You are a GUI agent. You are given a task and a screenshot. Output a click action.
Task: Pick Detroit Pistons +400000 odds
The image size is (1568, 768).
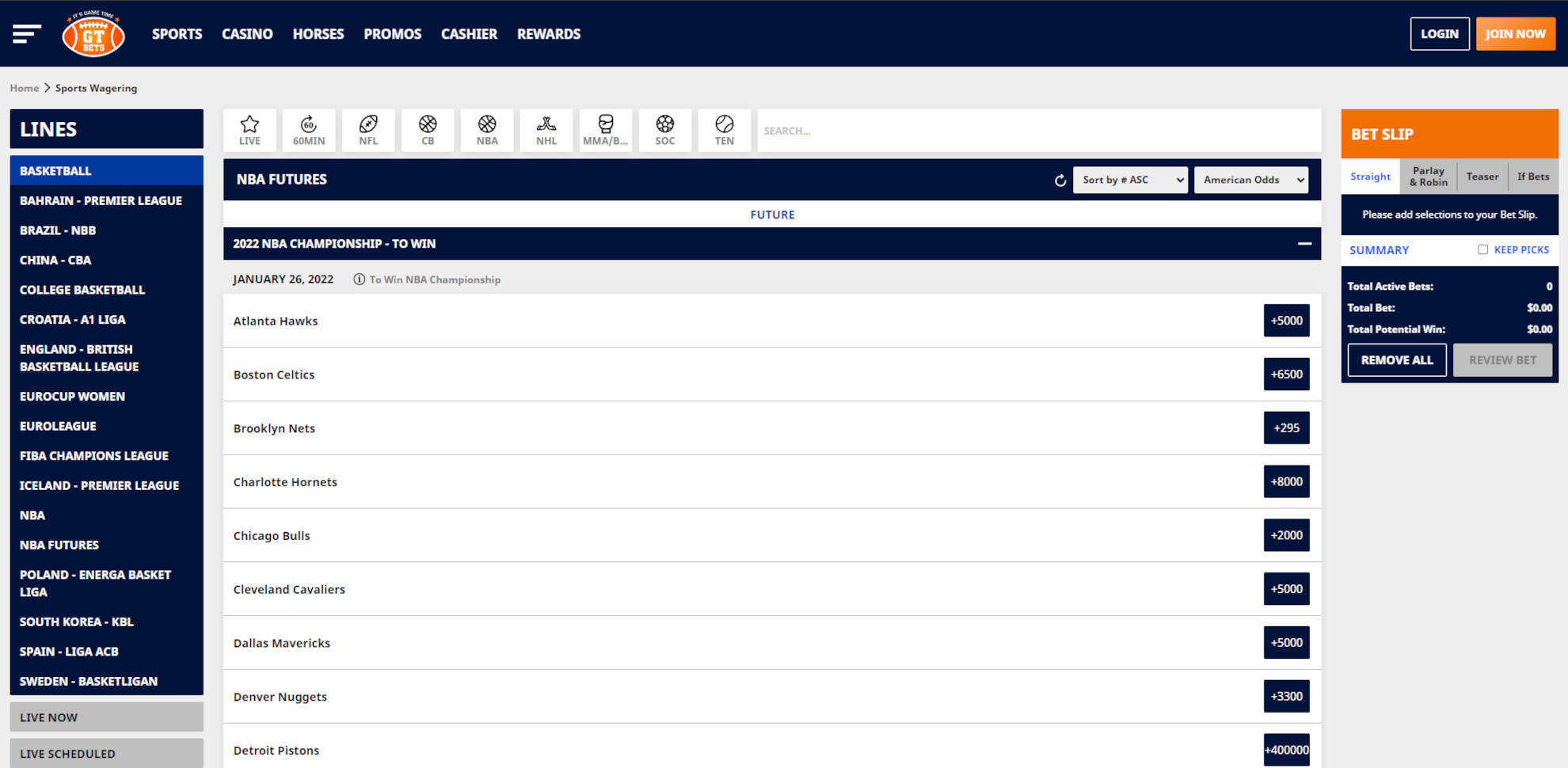1286,750
